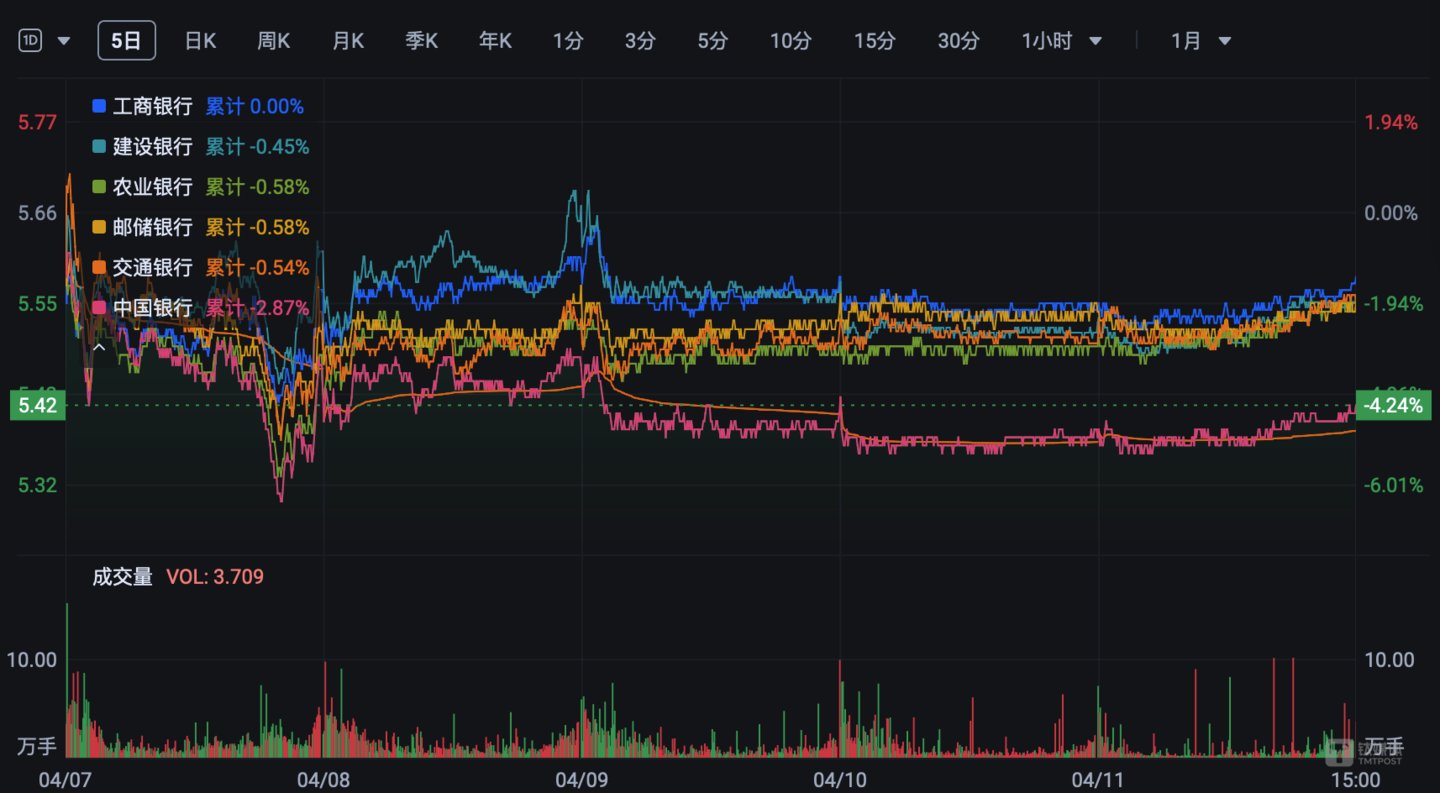Screen dimensions: 1440x793
Task: Toggle 工商银行 blue legend marker
Action: (97, 105)
